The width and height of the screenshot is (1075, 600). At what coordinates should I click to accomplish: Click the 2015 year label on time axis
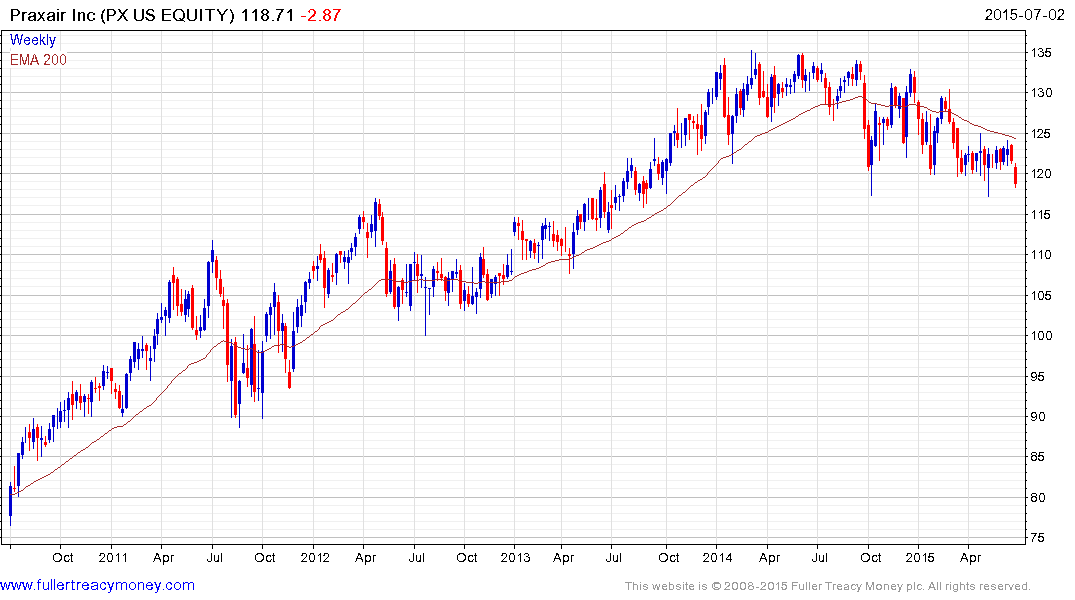coord(919,557)
